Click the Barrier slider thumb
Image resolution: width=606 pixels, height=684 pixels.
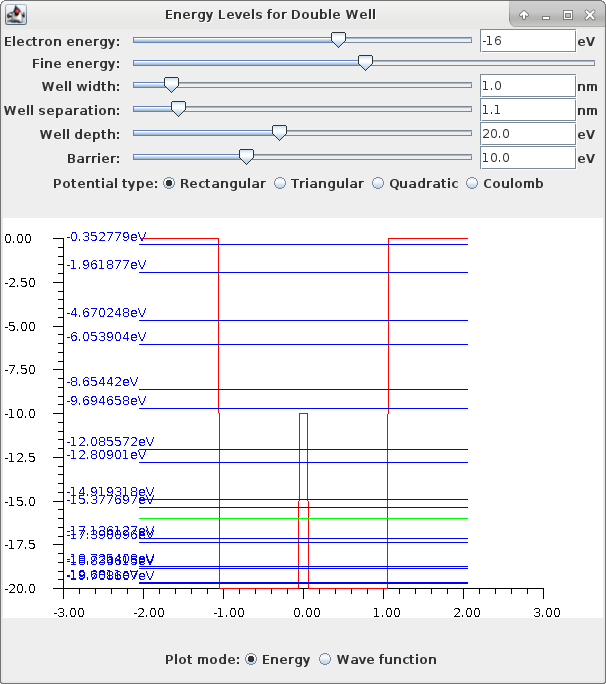(247, 157)
